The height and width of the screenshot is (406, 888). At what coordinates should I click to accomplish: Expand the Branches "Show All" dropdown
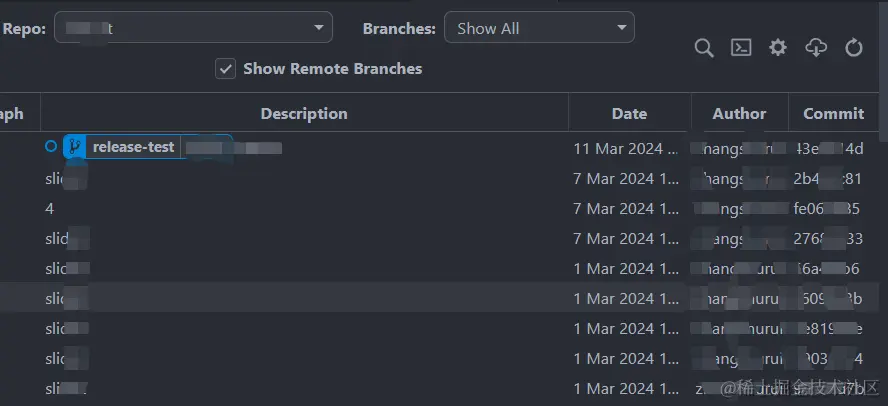(539, 28)
